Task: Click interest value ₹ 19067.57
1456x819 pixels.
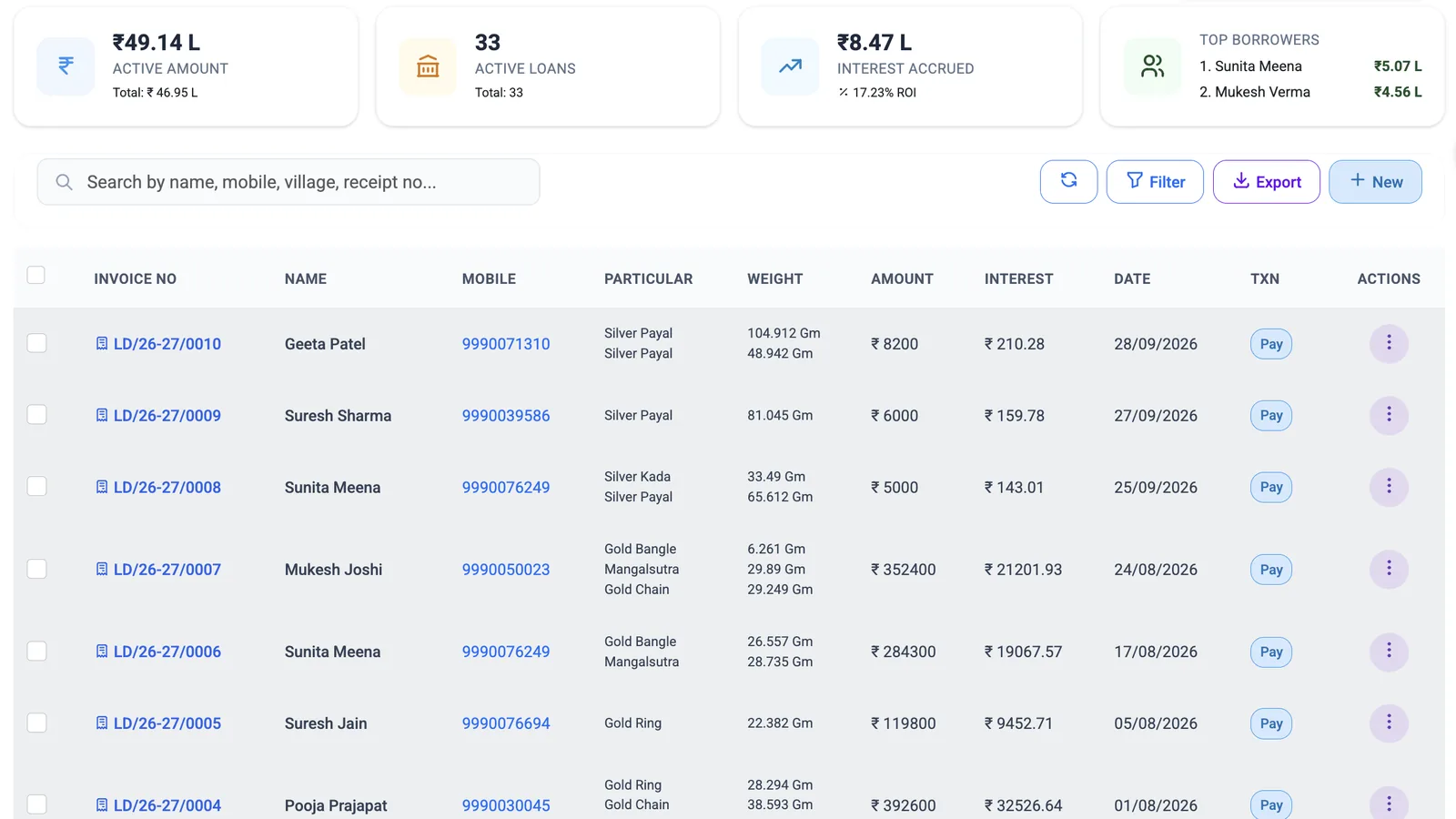Action: click(1023, 652)
